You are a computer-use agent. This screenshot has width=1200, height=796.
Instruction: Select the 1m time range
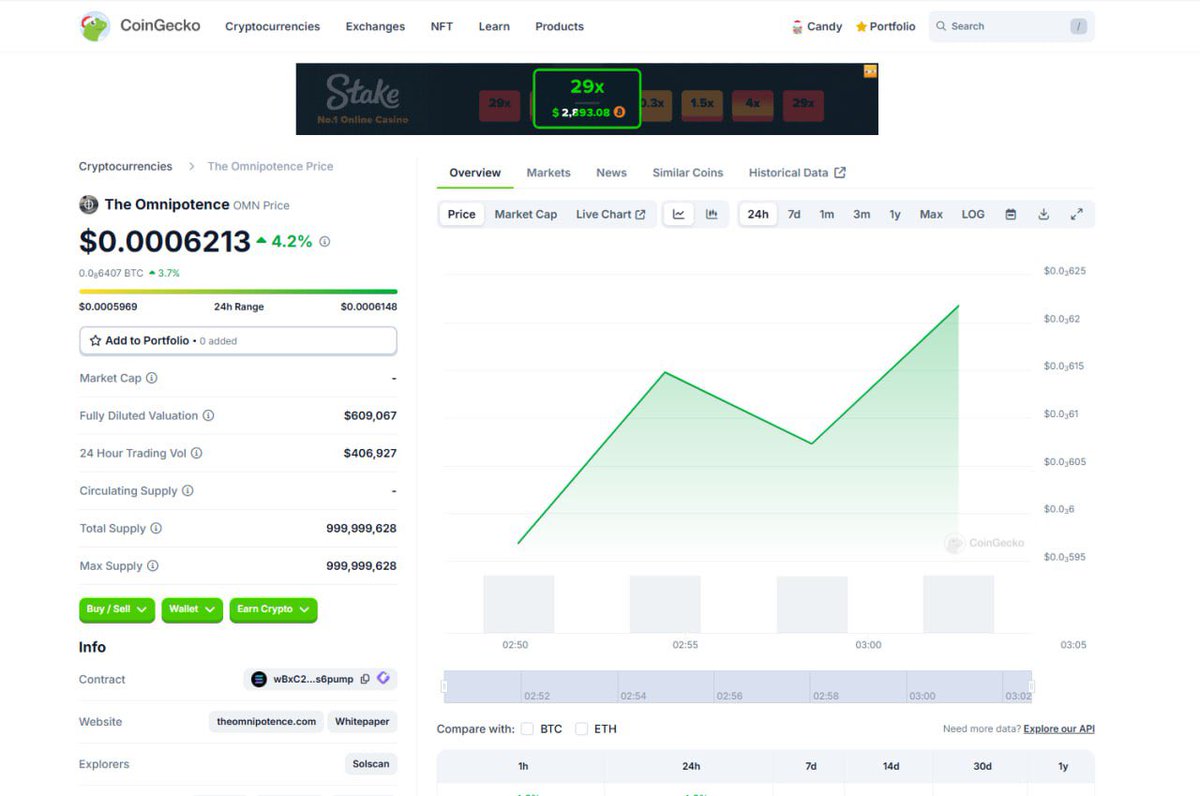point(827,214)
